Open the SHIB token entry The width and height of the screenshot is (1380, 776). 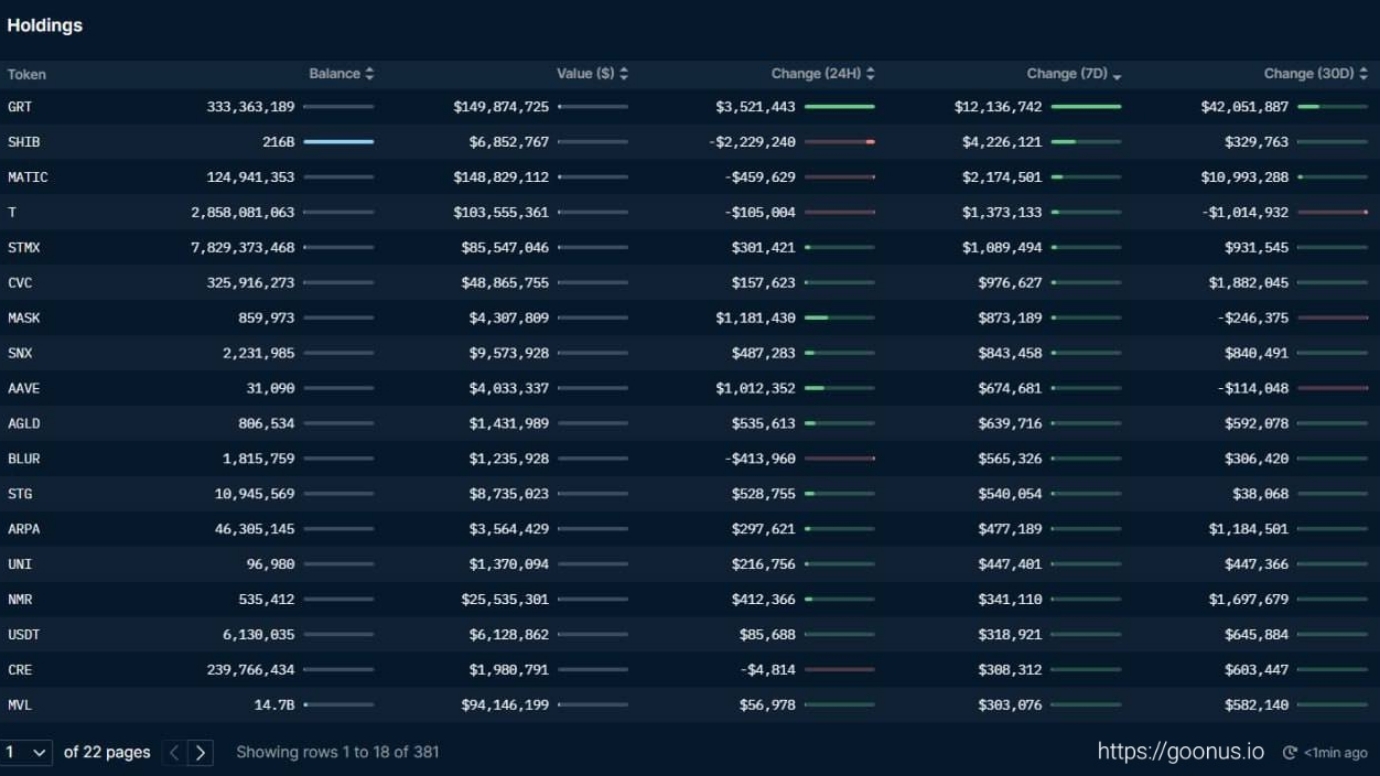(24, 142)
